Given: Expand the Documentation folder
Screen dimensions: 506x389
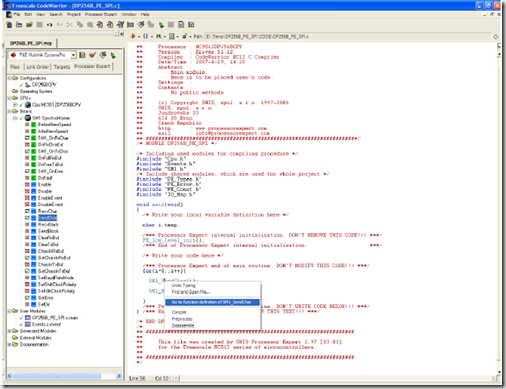Looking at the screenshot, I should (x=10, y=344).
